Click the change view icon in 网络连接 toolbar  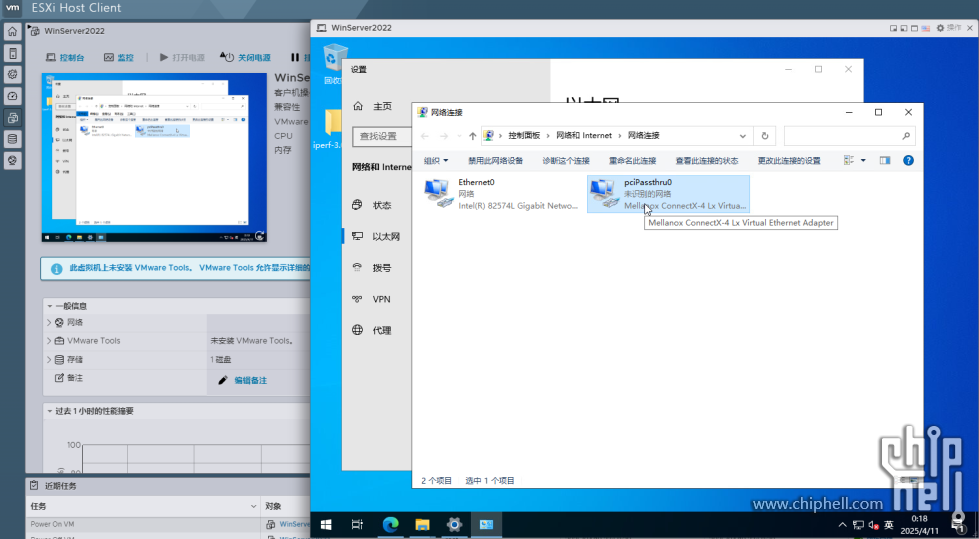pyautogui.click(x=849, y=161)
